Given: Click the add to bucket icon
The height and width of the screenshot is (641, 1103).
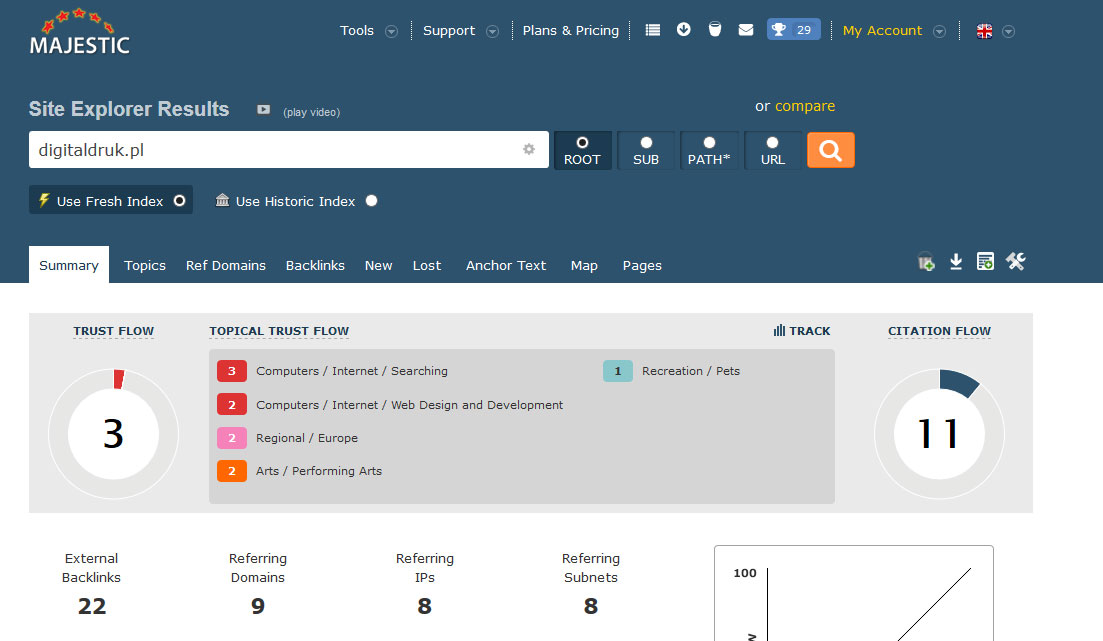Looking at the screenshot, I should pos(926,262).
